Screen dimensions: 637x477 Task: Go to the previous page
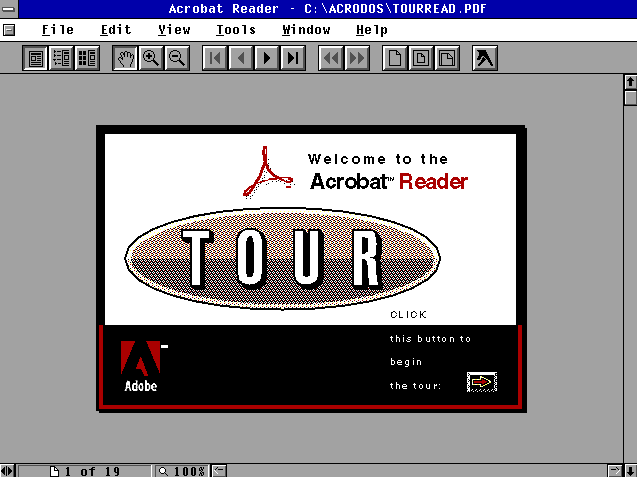coord(241,58)
